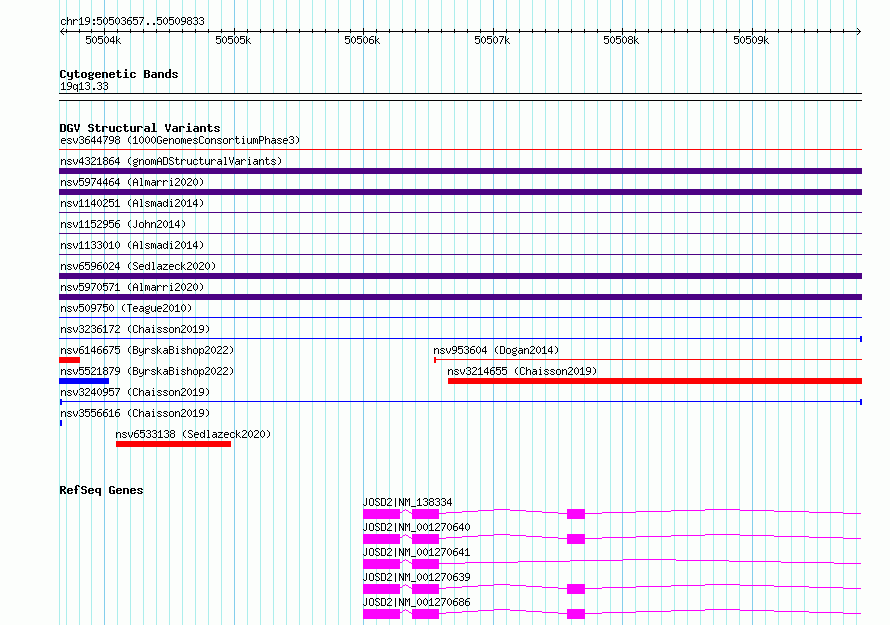The width and height of the screenshot is (890, 625).
Task: Select the red nsv3214655 Chaisson2019 bar
Action: (654, 381)
